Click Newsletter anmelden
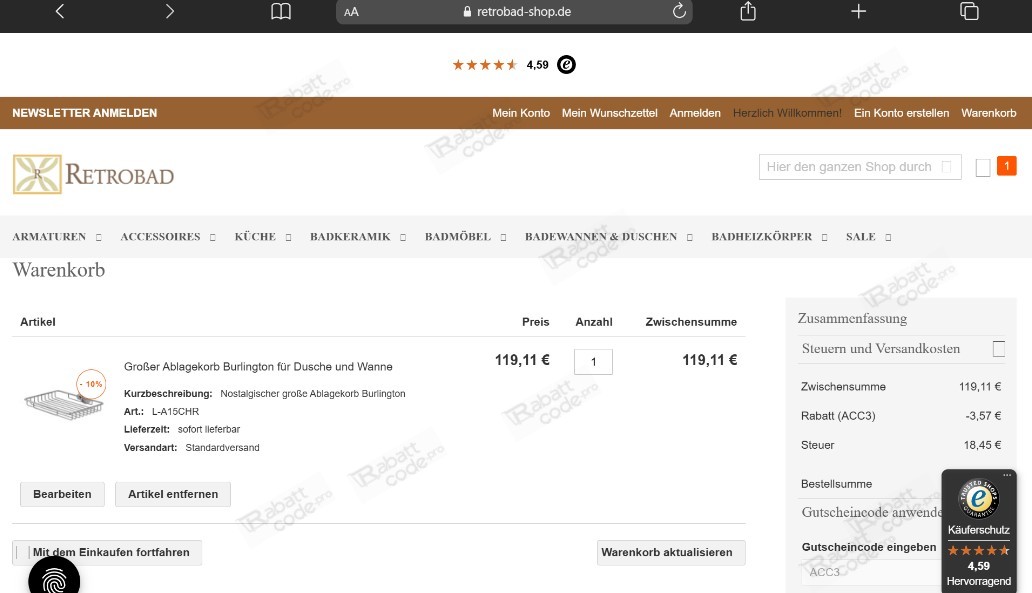 (85, 113)
